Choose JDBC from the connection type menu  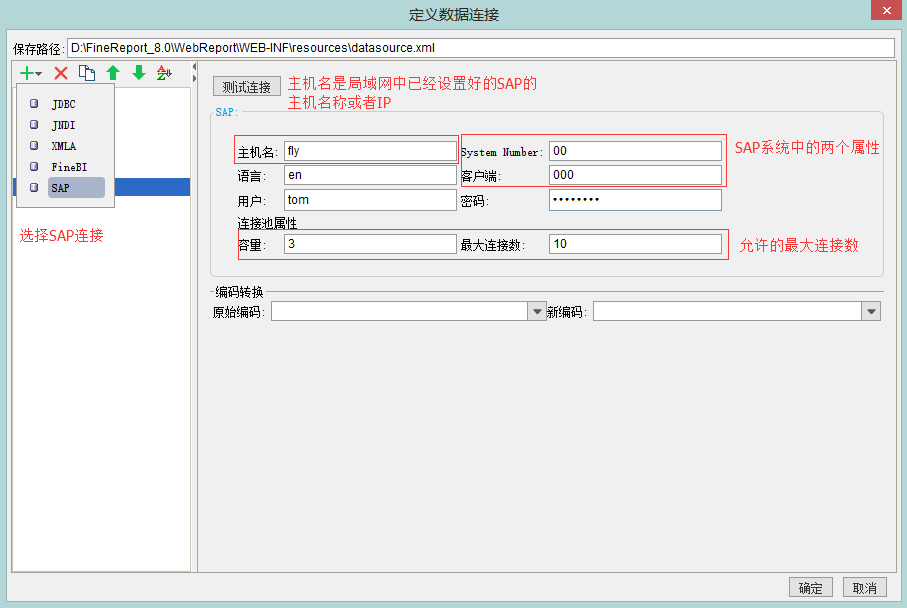[66, 104]
